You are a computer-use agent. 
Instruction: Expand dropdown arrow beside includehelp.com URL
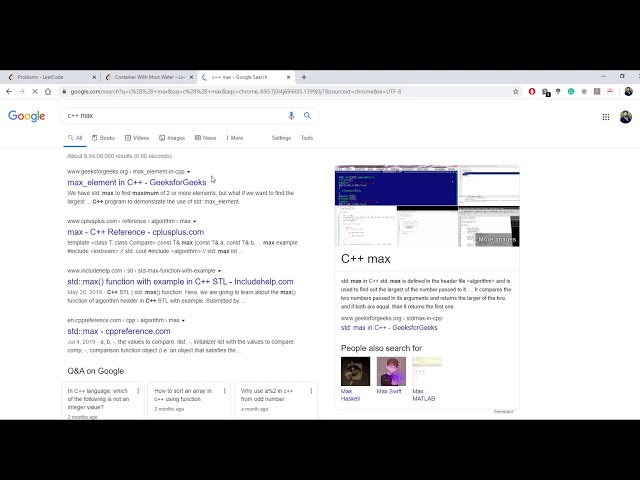pyautogui.click(x=220, y=271)
